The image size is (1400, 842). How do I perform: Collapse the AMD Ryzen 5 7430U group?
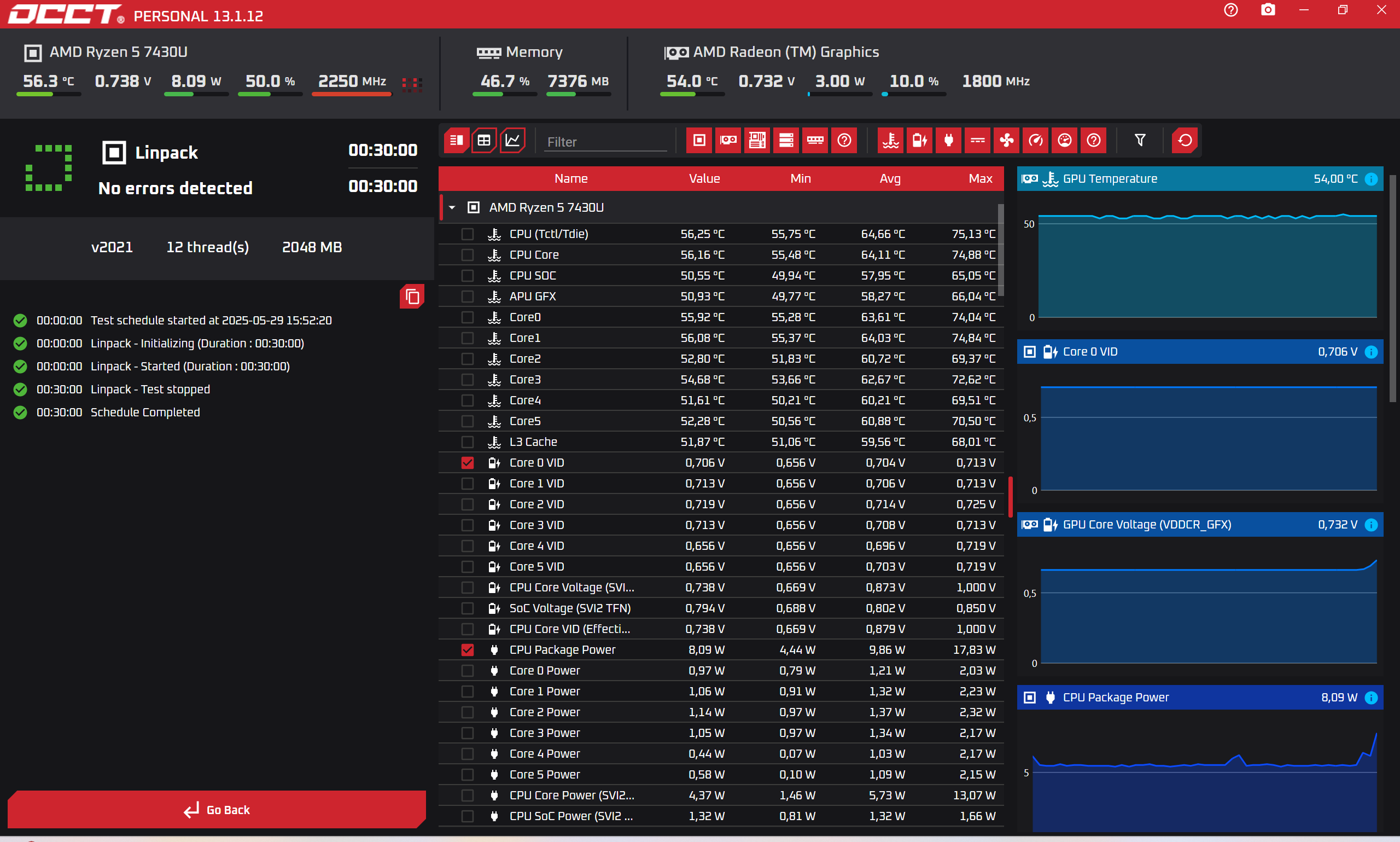pos(452,208)
